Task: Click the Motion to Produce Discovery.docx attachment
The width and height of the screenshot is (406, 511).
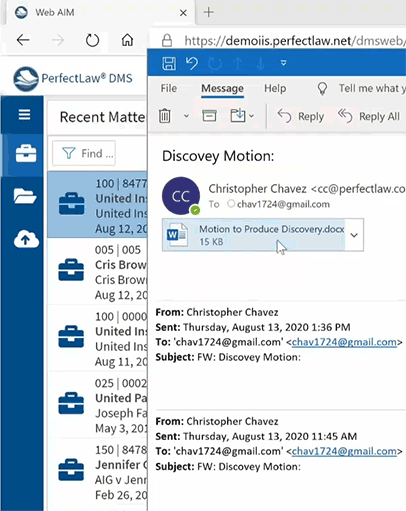Action: (x=254, y=235)
